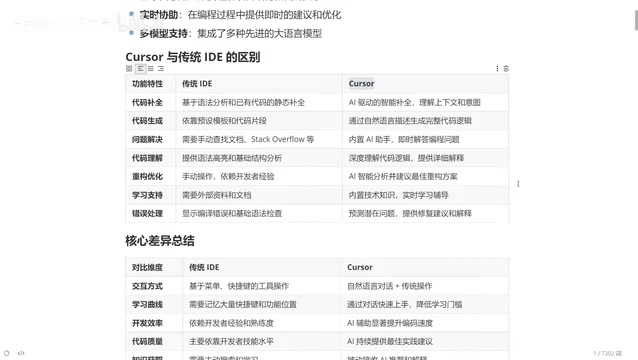This screenshot has height=360, width=638.
Task: Click the bullet text '实时协助'
Action: (x=159, y=15)
